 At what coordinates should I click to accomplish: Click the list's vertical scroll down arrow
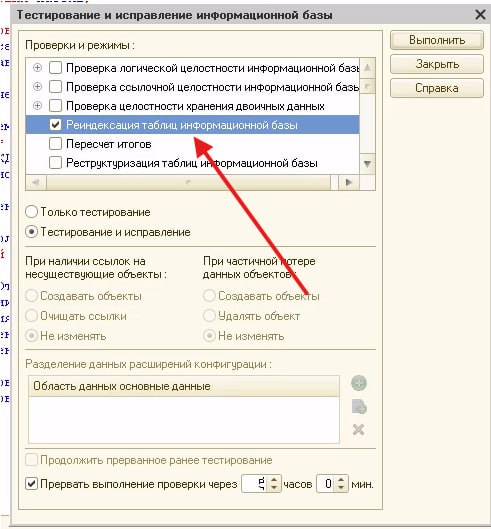tap(367, 164)
